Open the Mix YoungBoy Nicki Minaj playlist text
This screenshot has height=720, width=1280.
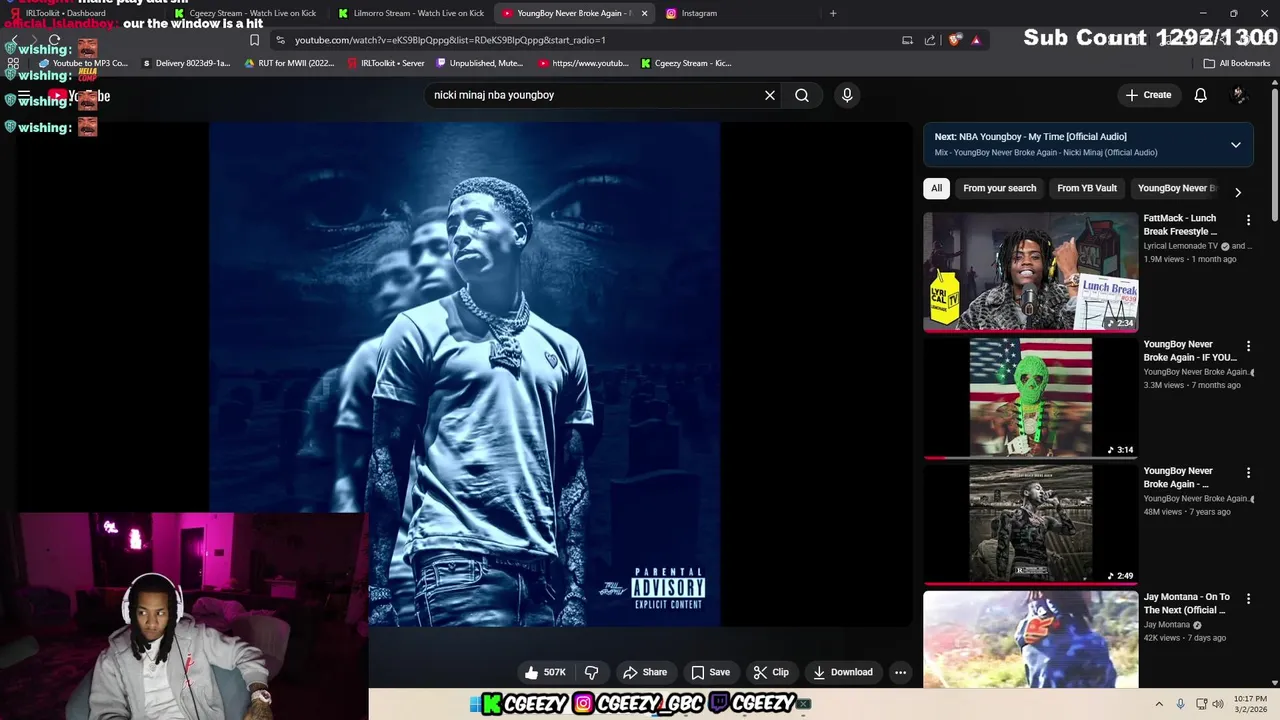coord(1046,153)
